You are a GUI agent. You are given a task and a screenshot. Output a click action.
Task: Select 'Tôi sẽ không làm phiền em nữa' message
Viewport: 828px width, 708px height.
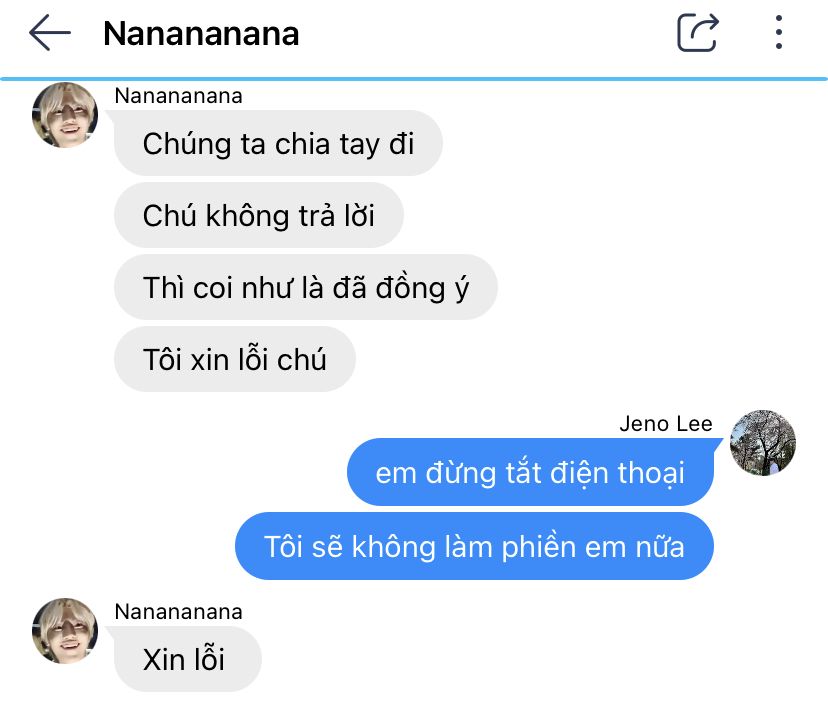[x=474, y=546]
